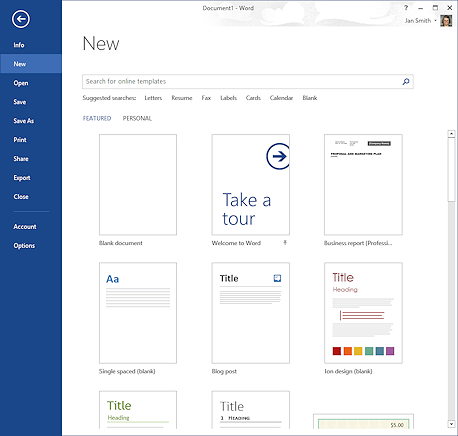Click the back arrow circle icon
The width and height of the screenshot is (458, 436).
coord(21,19)
